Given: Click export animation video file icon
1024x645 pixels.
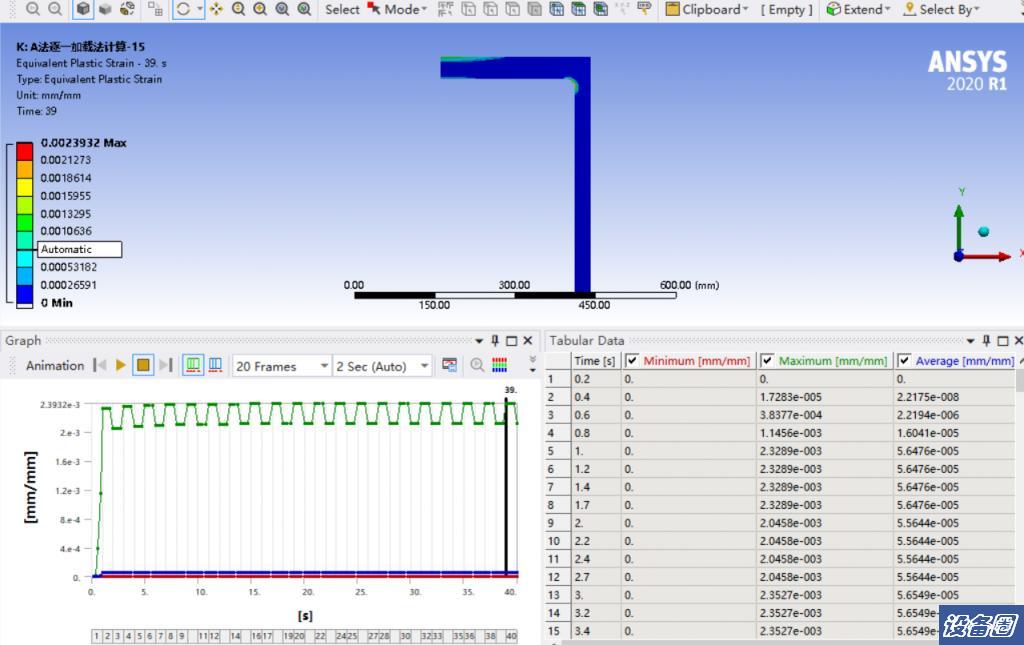Looking at the screenshot, I should [x=449, y=365].
